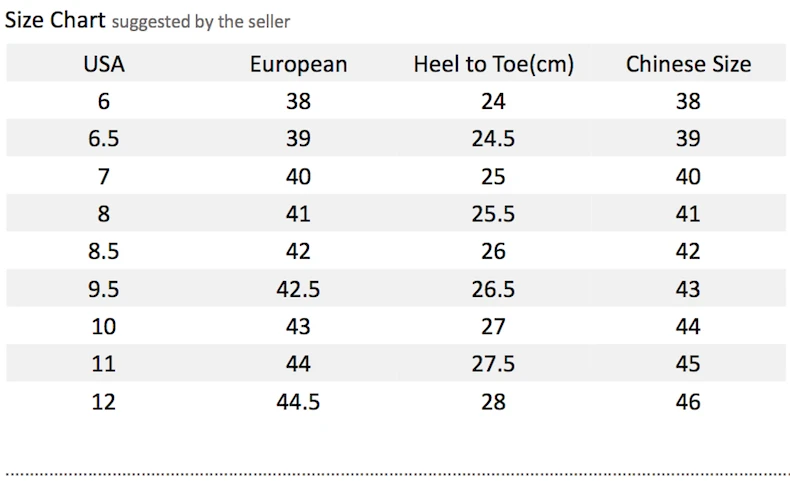Screen dimensions: 790x493
Task: Click the 27.5 heel to toe value
Action: coord(493,364)
